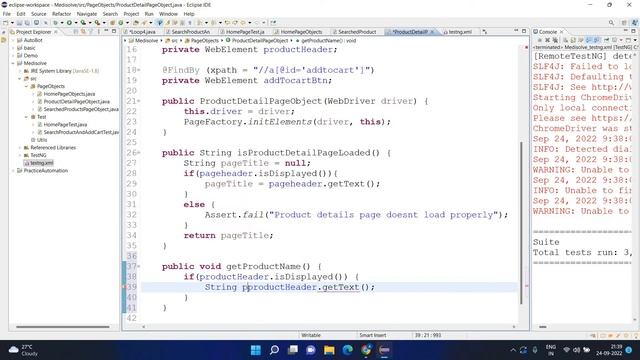Click the Console terminate stop icon
The image size is (640, 360).
click(540, 40)
